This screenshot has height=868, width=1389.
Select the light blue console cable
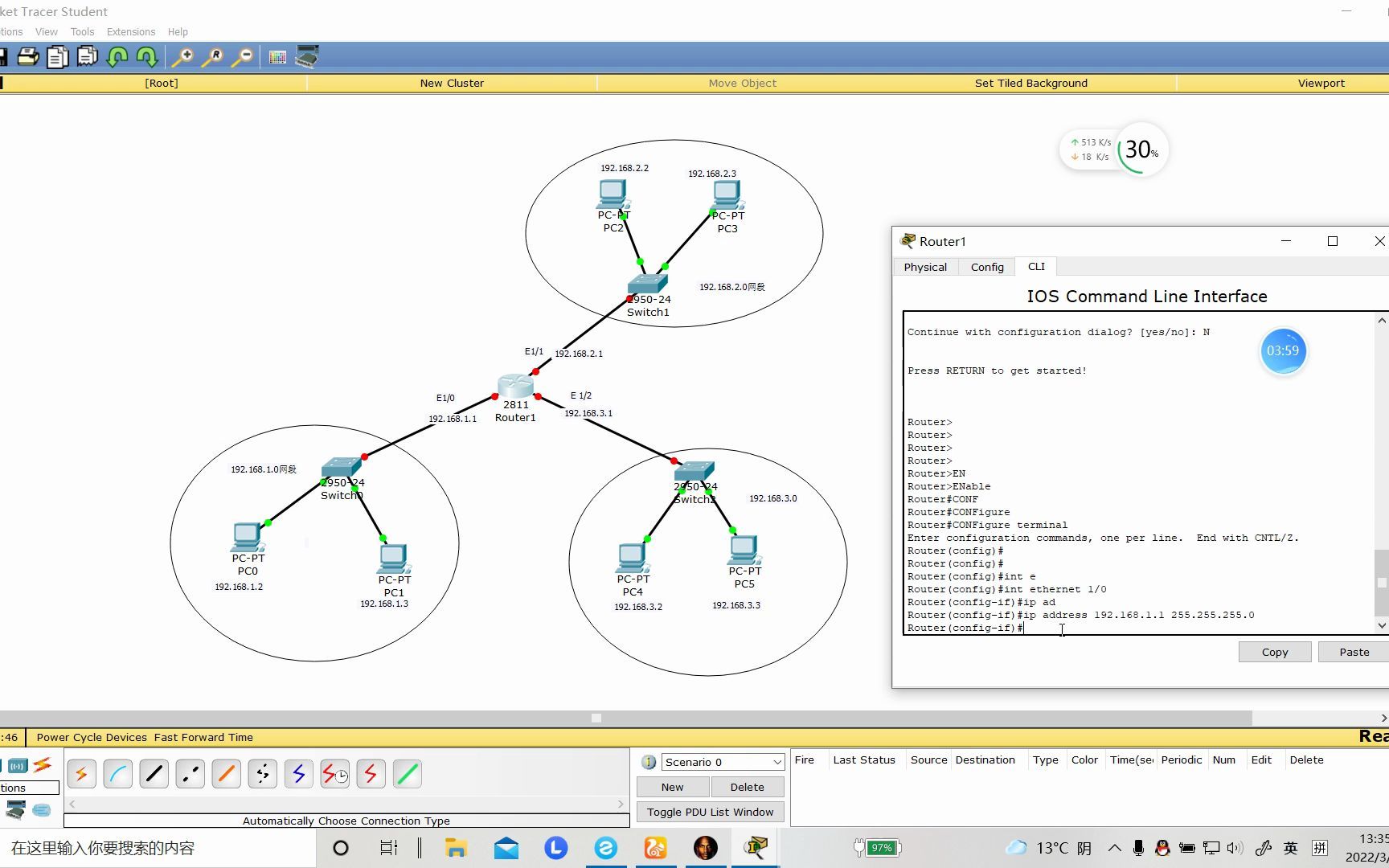point(118,774)
